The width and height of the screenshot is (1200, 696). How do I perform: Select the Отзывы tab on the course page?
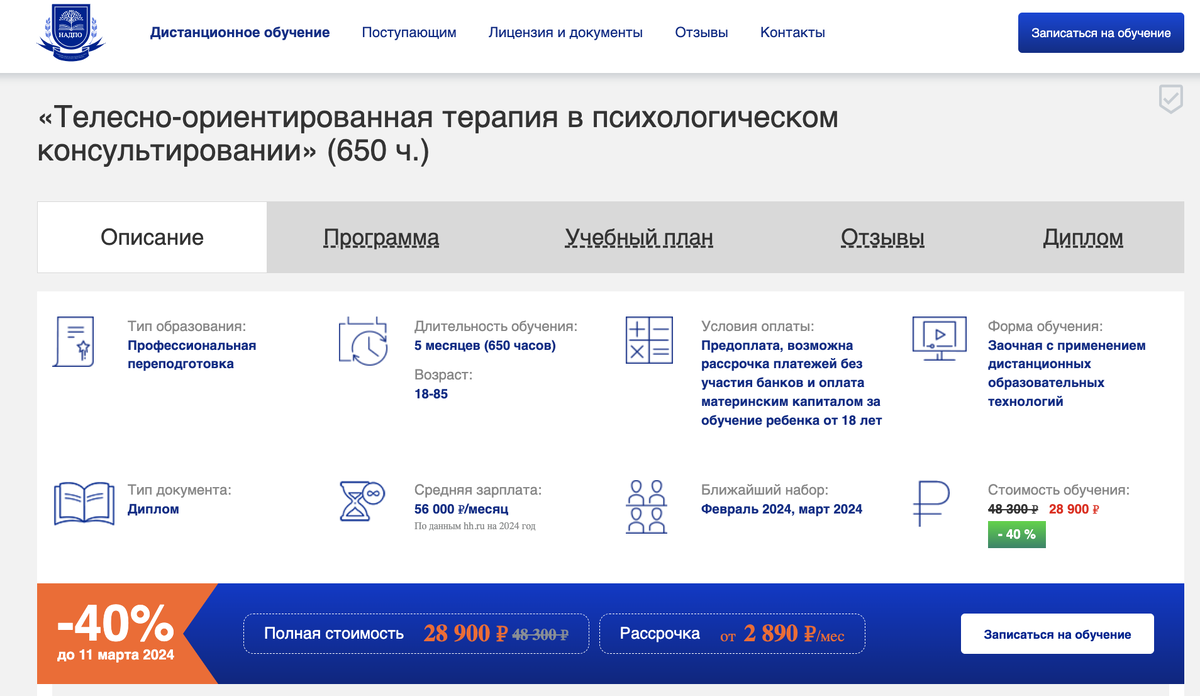882,238
